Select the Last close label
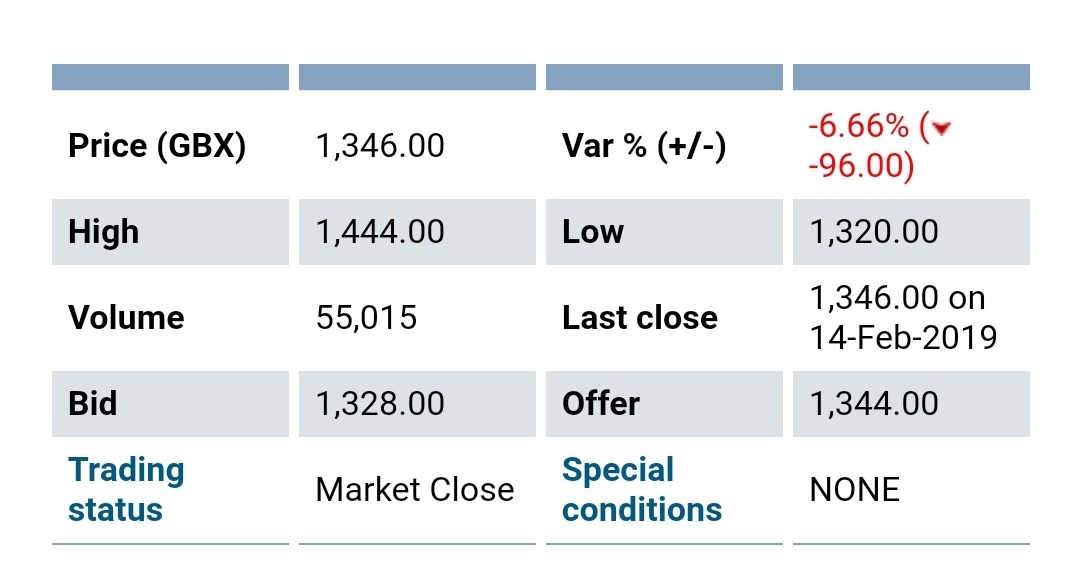Viewport: 1079px width, 586px height. (x=640, y=318)
